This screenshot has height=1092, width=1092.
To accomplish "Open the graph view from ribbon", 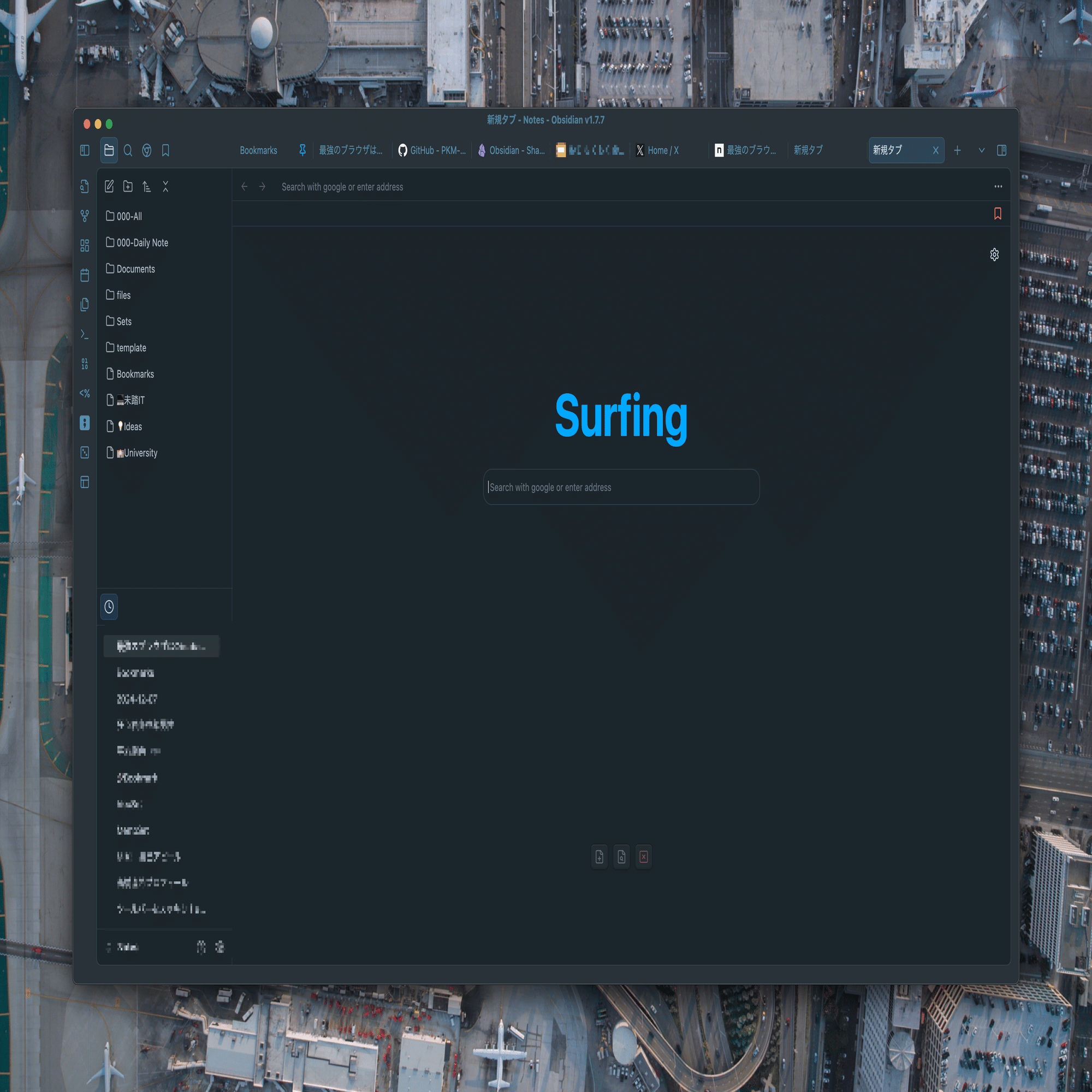I will [85, 216].
